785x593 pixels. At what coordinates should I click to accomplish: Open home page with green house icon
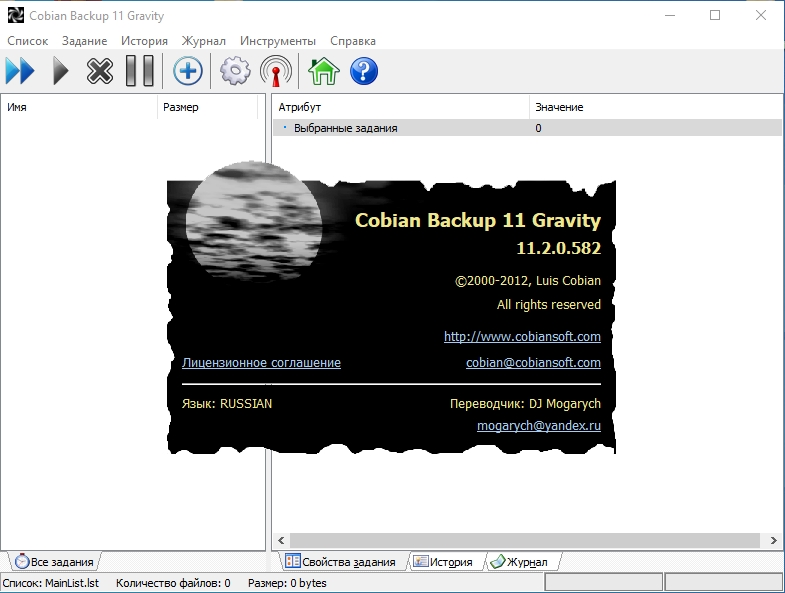pos(322,71)
